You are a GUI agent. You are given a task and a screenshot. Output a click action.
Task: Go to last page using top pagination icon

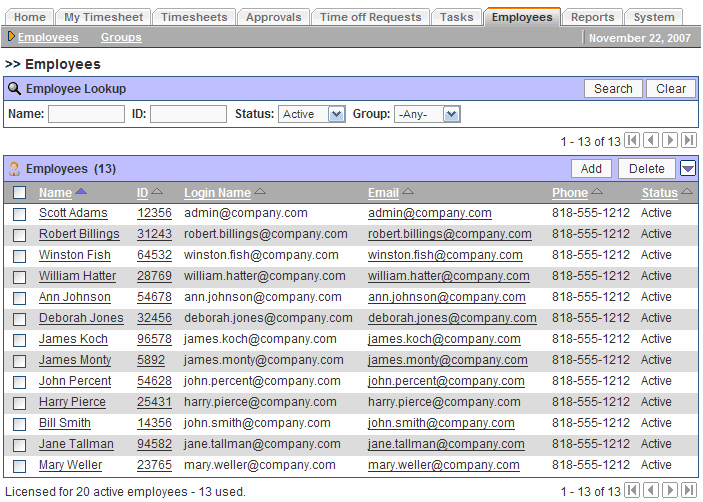pyautogui.click(x=689, y=141)
